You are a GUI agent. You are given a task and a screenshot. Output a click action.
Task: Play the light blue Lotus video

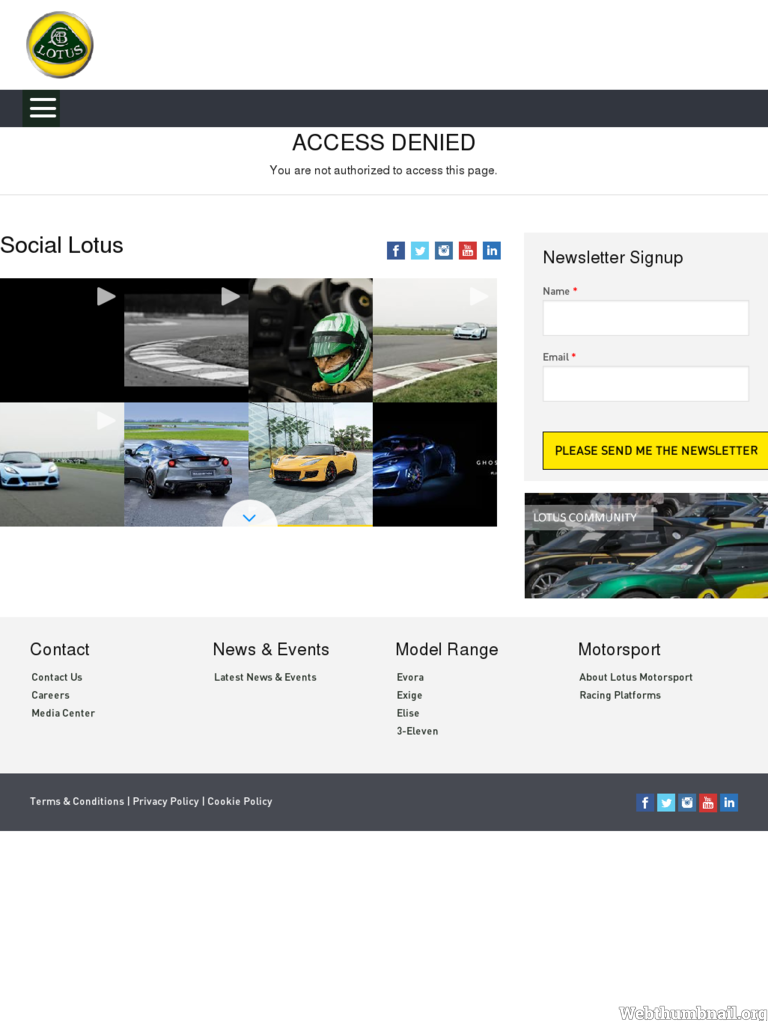(62, 464)
